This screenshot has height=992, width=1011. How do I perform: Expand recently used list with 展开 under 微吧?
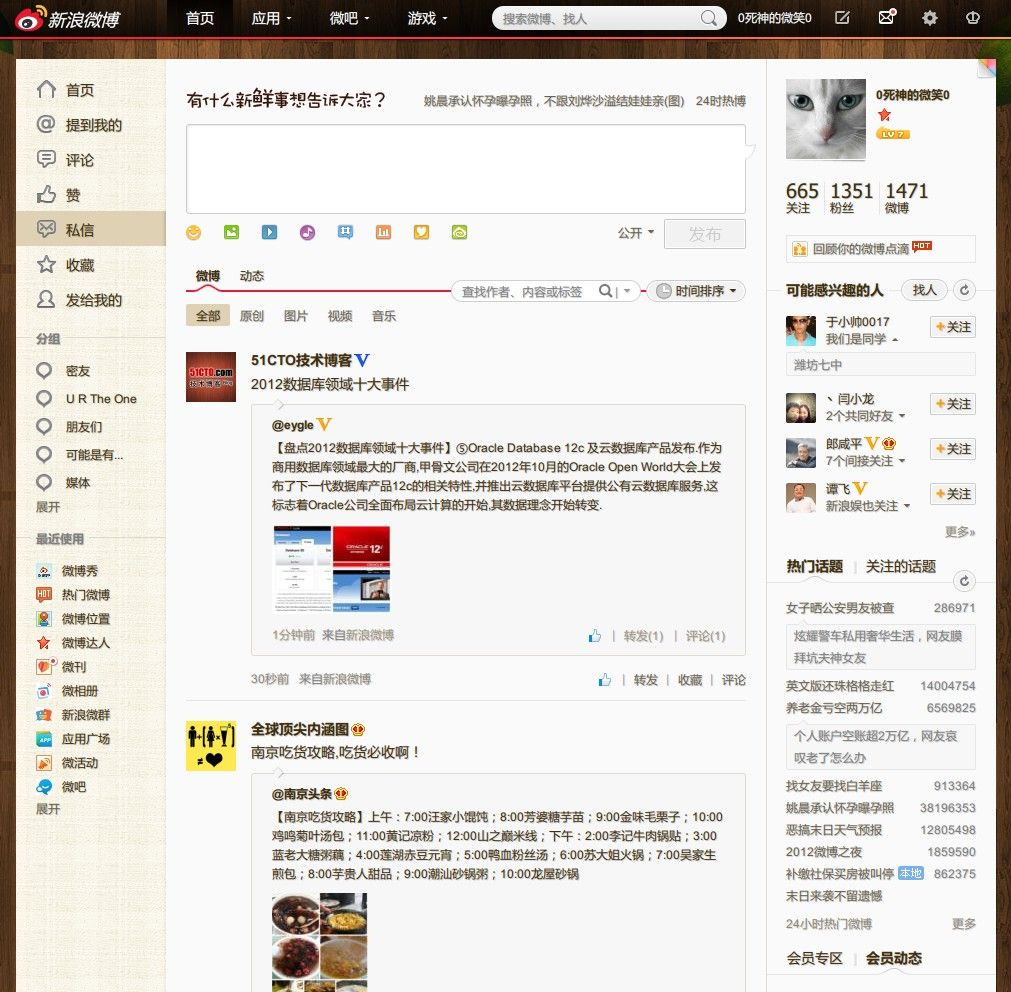(x=48, y=809)
